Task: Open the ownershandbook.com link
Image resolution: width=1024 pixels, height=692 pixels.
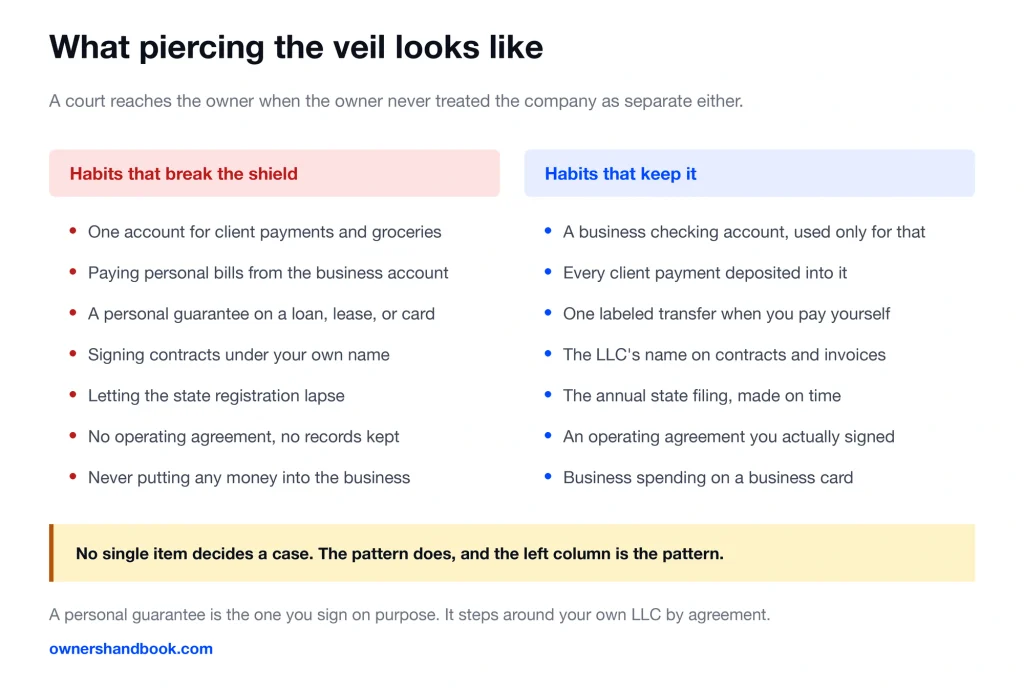Action: coord(131,649)
